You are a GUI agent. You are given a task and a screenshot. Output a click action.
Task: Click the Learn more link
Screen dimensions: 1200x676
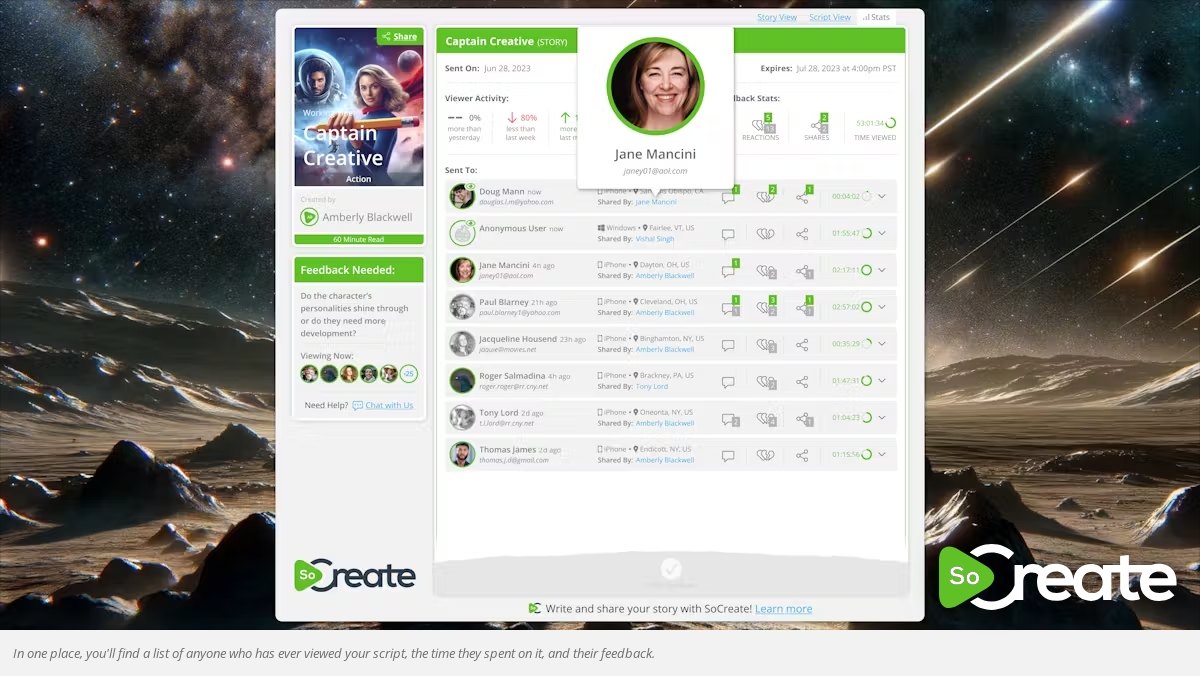[783, 608]
